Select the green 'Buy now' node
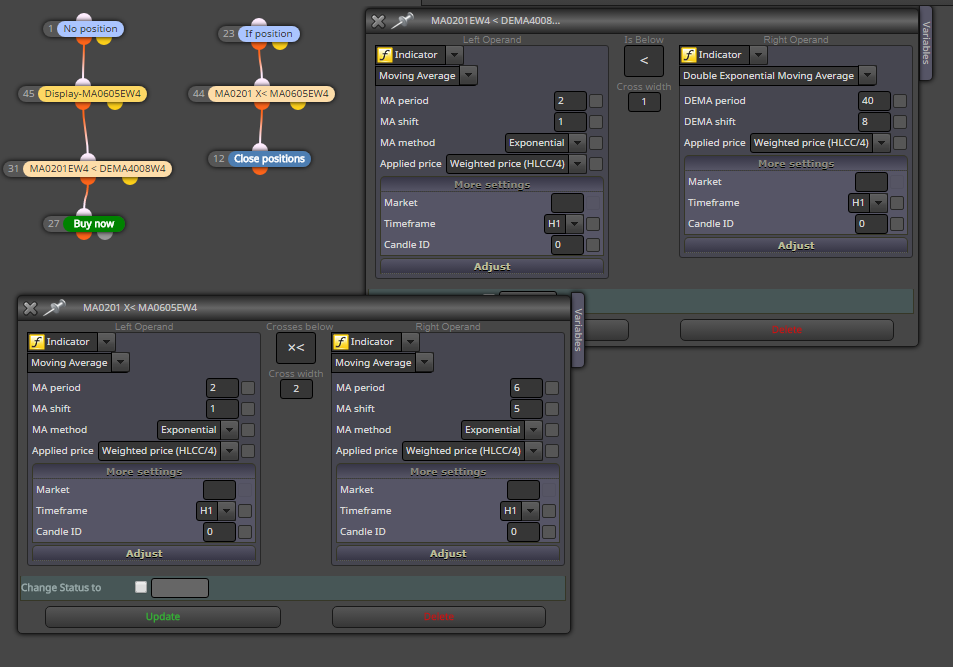 pyautogui.click(x=94, y=224)
